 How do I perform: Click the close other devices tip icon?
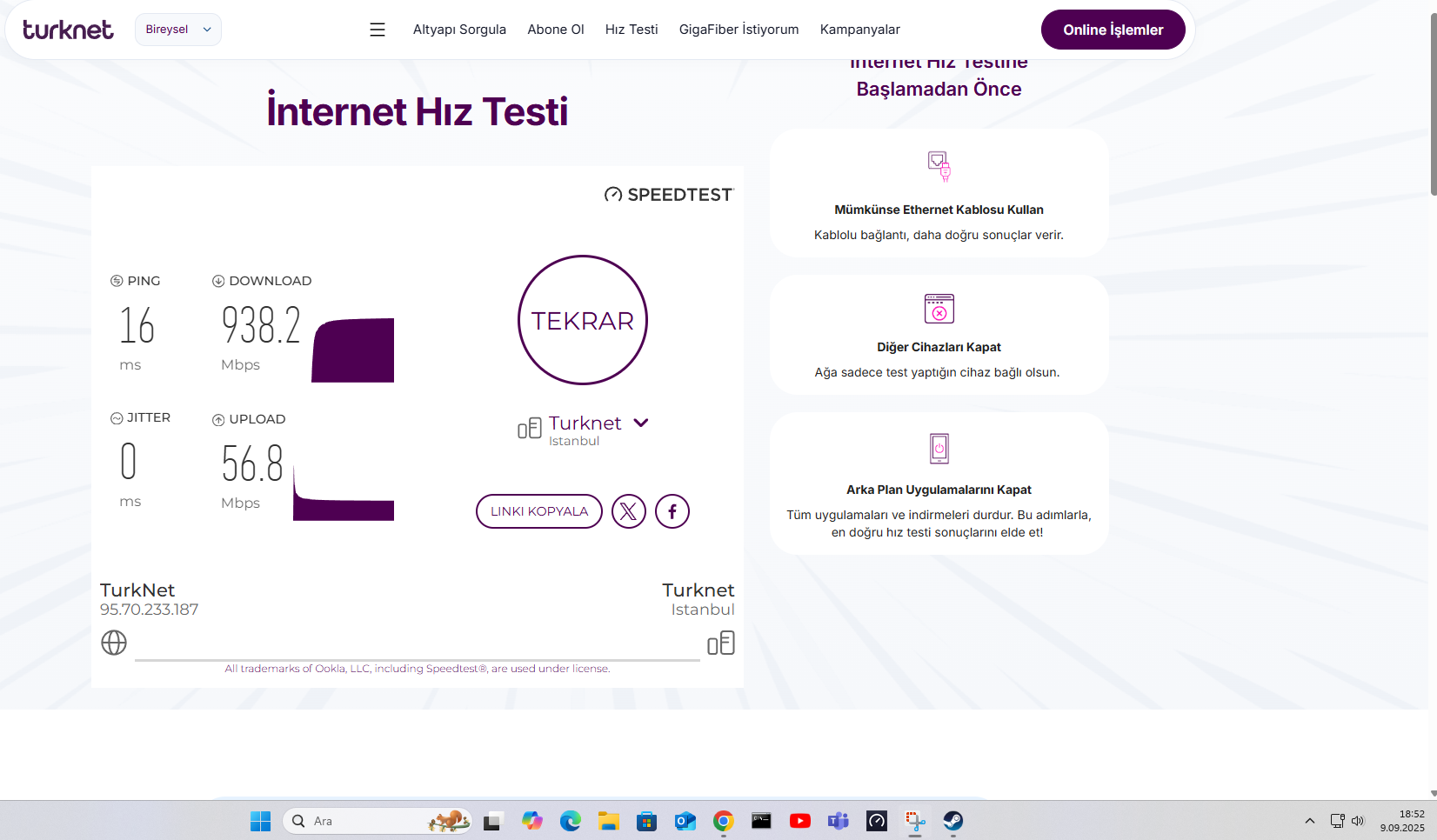point(939,309)
